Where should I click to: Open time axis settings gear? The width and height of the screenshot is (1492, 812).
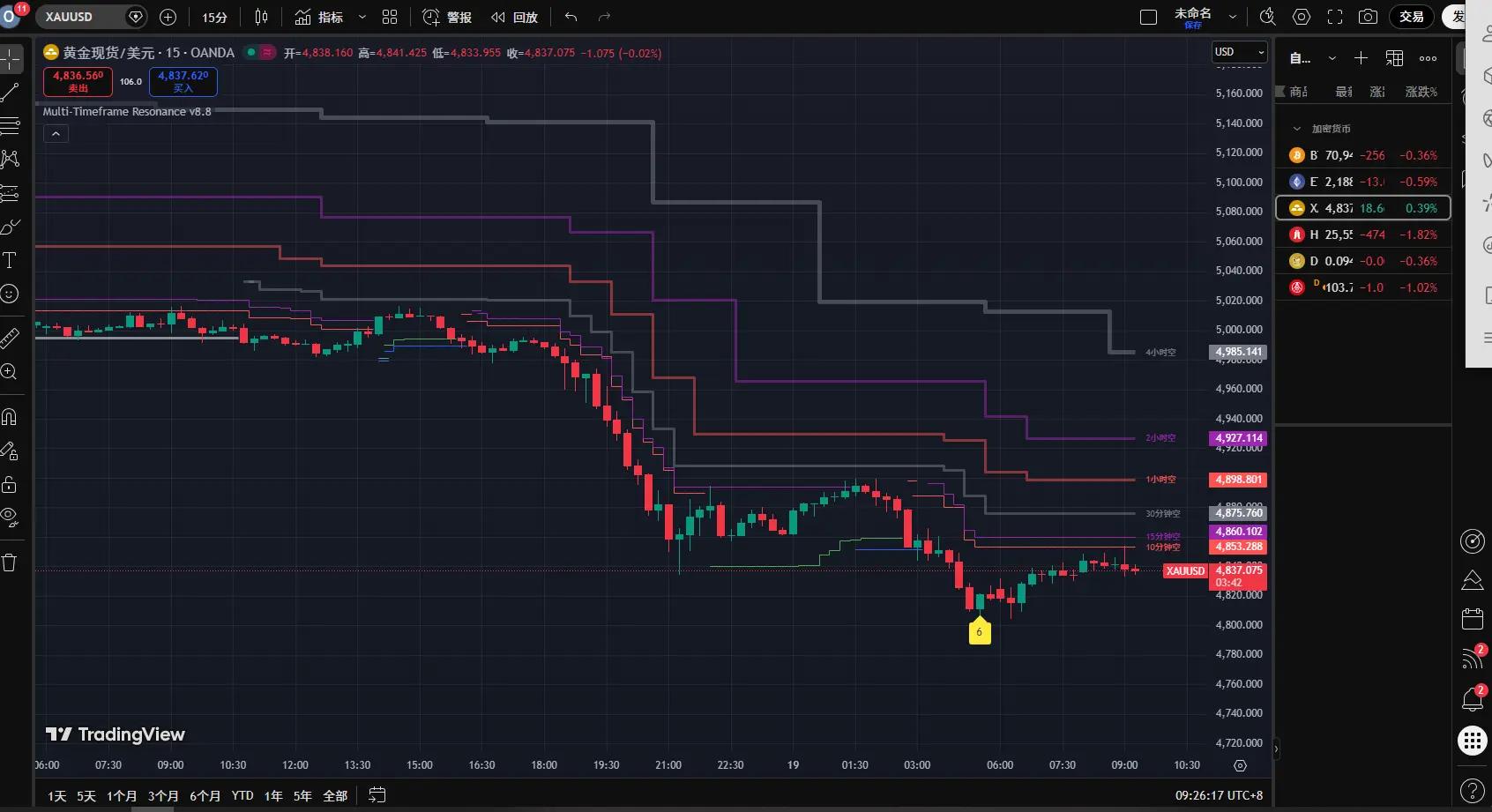pos(1240,765)
